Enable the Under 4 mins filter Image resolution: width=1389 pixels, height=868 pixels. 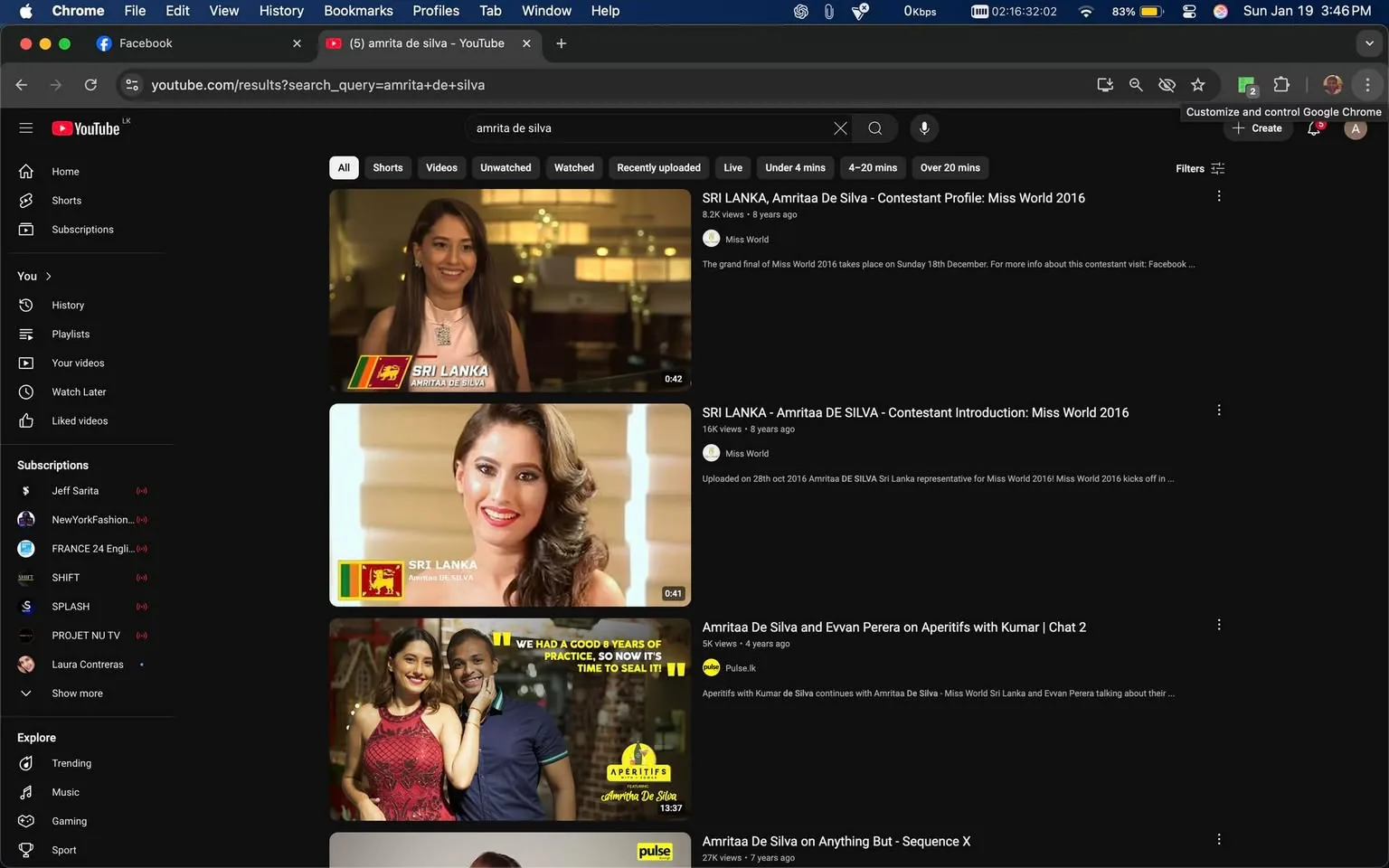[794, 167]
